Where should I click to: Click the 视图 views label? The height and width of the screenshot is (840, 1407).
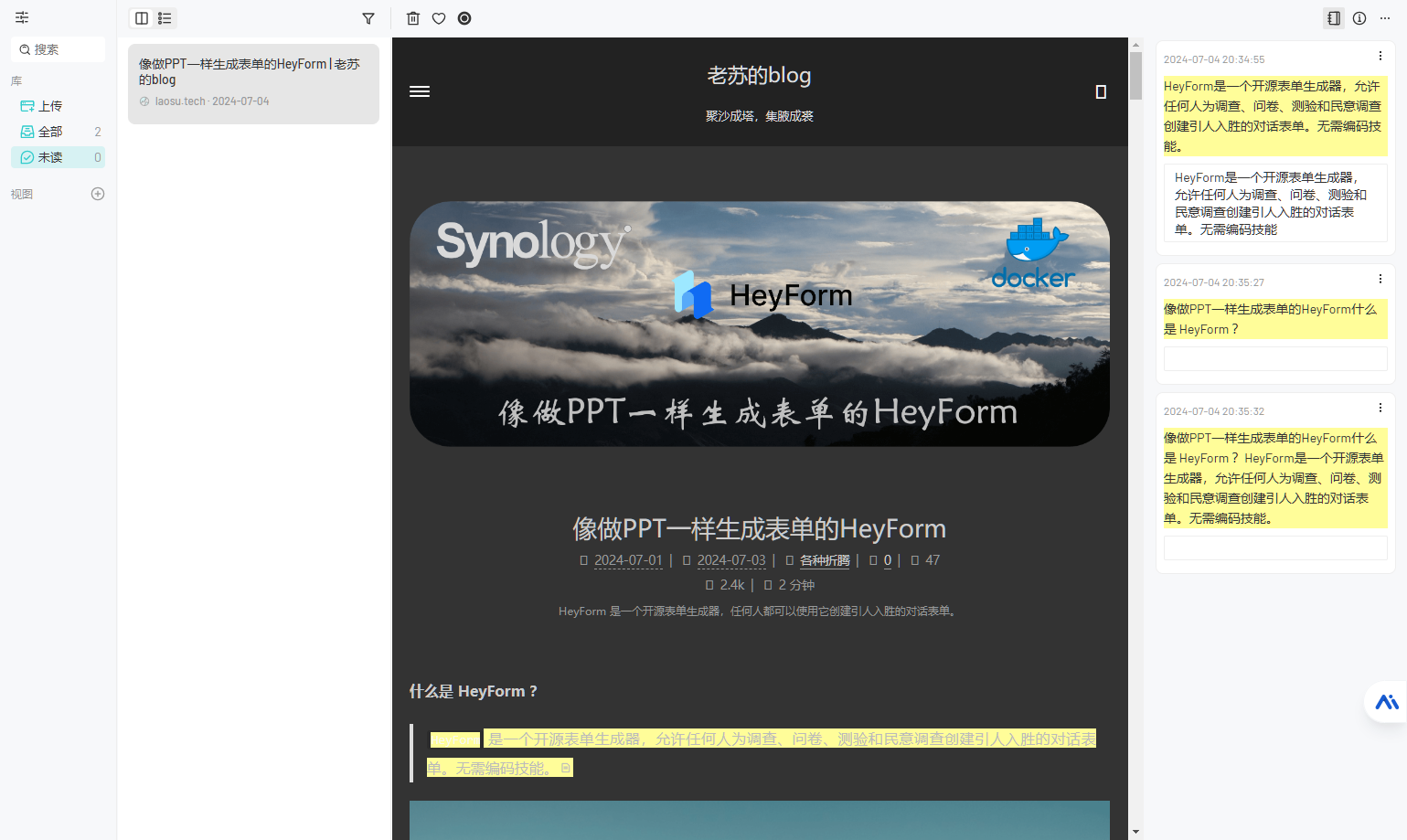[x=22, y=194]
